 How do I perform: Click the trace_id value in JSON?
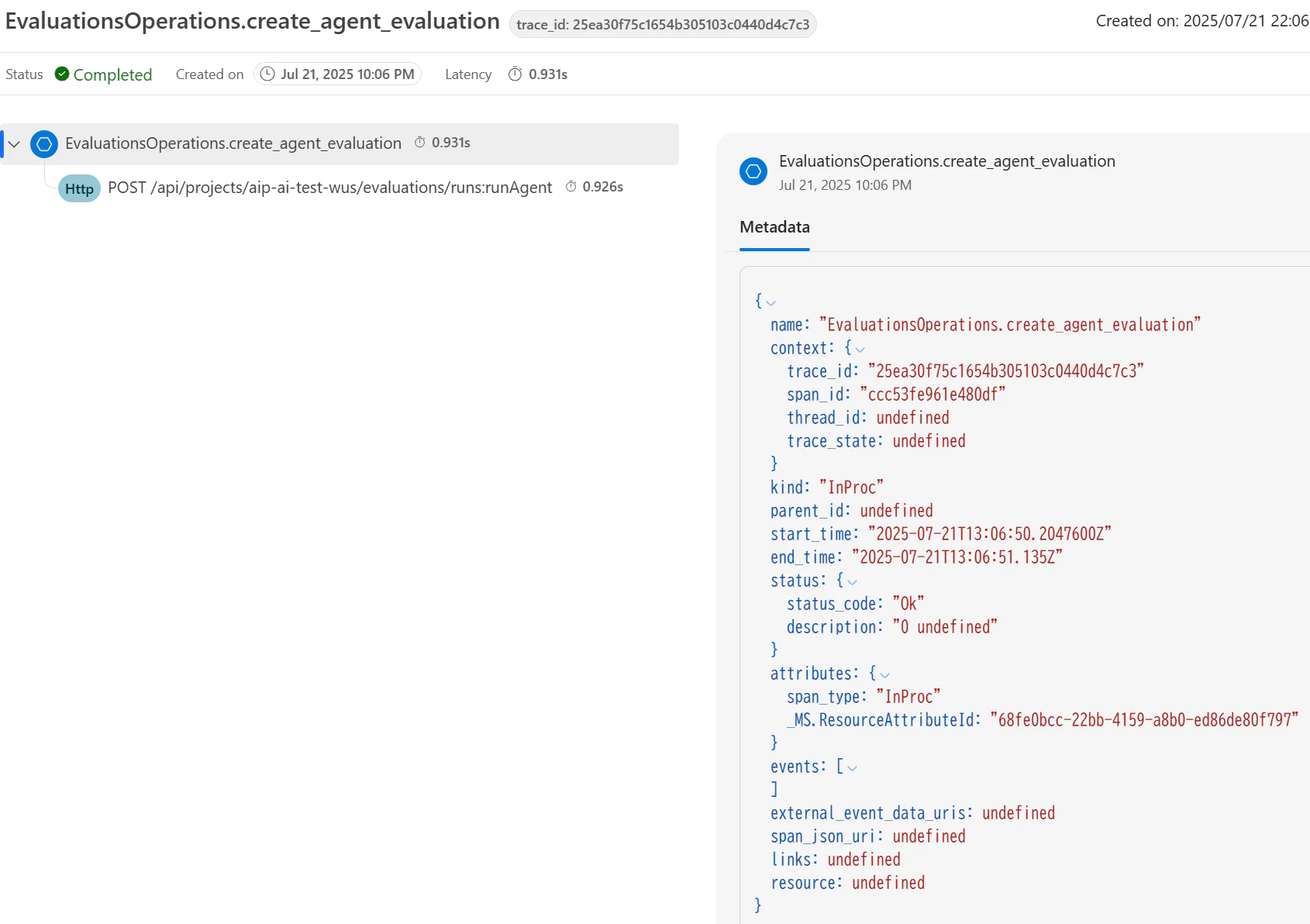tap(1006, 371)
